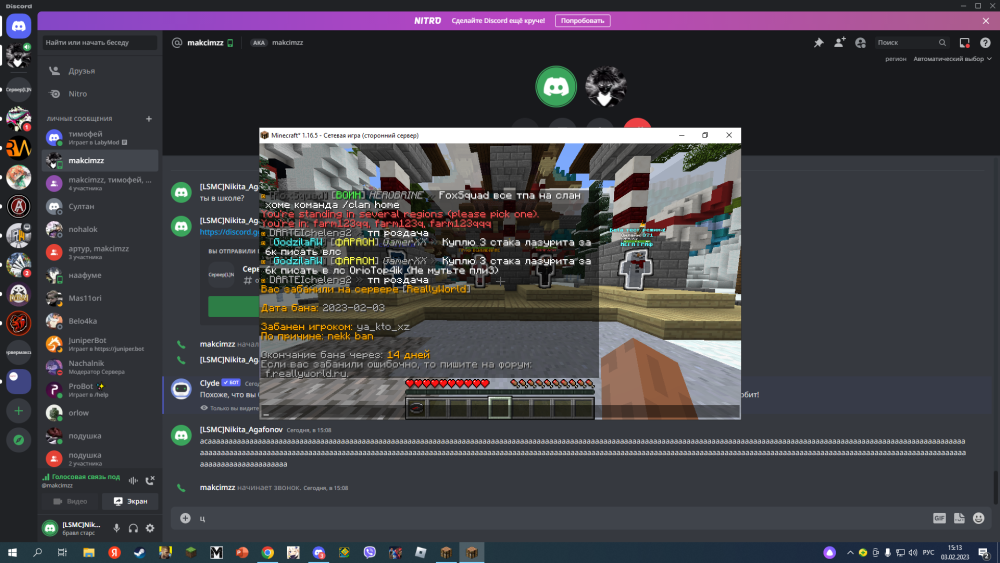Close the Nitro promotion banner
Image resolution: width=1000 pixels, height=563 pixels.
pos(985,20)
